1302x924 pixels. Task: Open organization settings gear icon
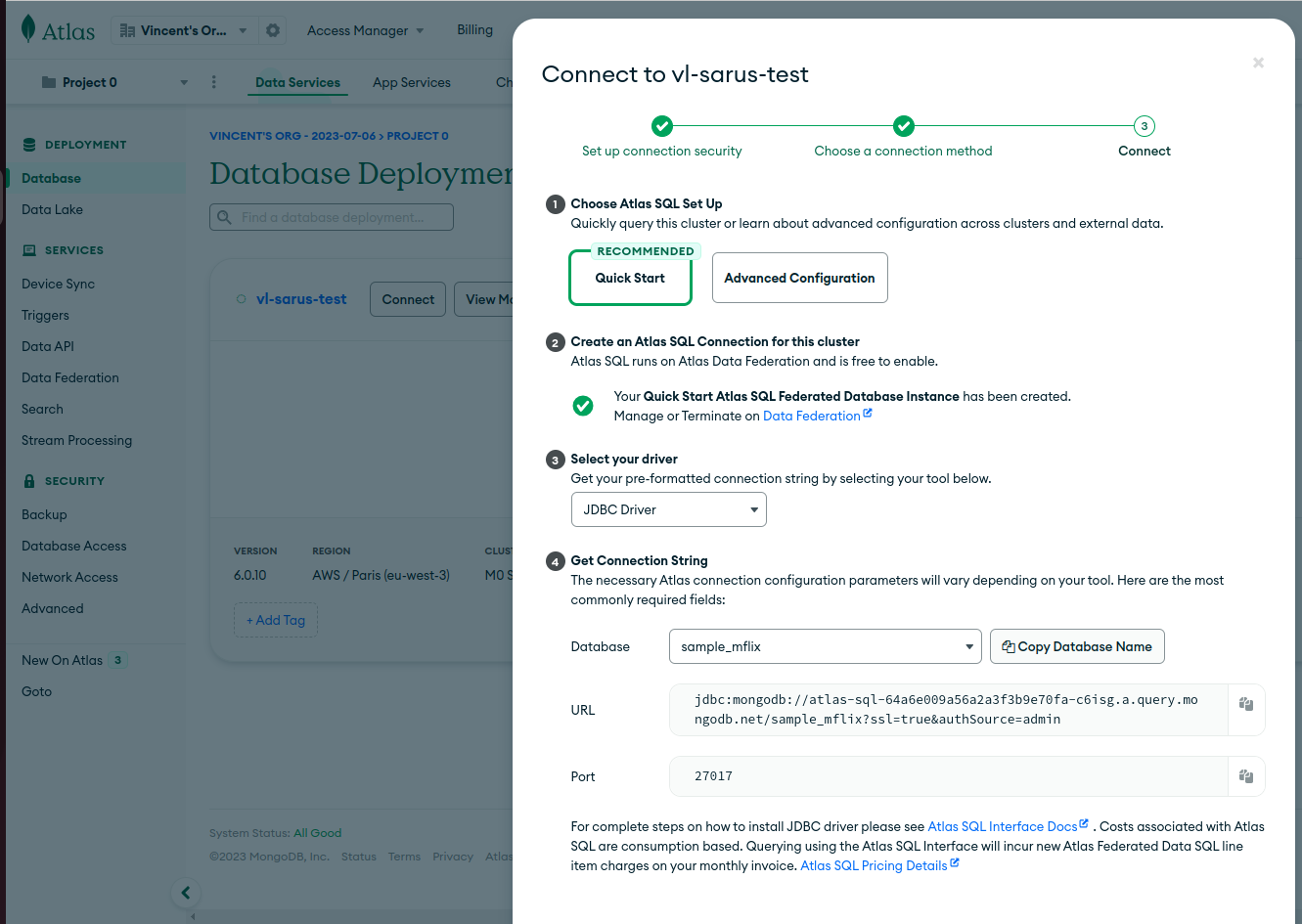(x=273, y=30)
